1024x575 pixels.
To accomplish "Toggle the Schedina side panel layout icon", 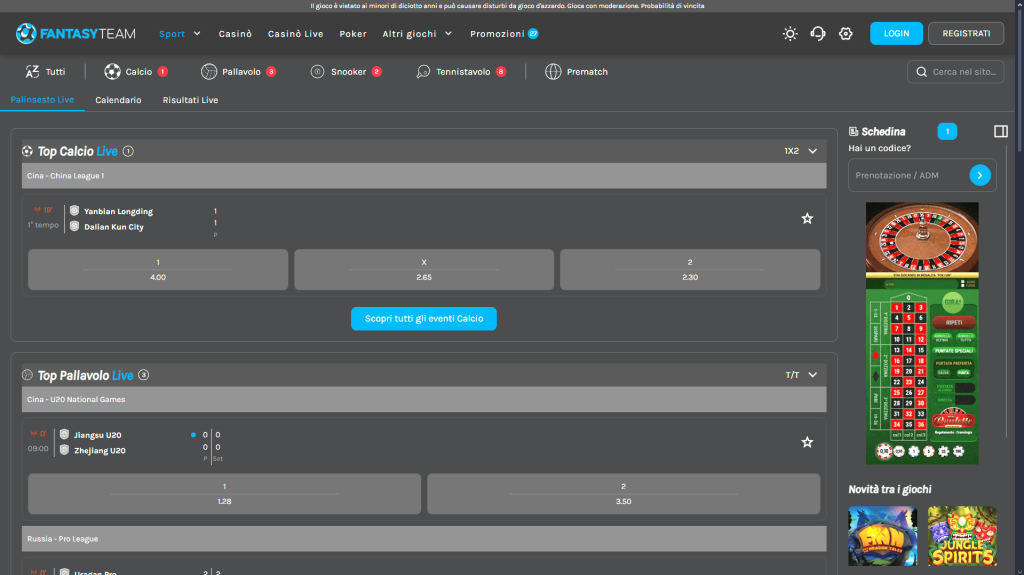I will pyautogui.click(x=1000, y=131).
